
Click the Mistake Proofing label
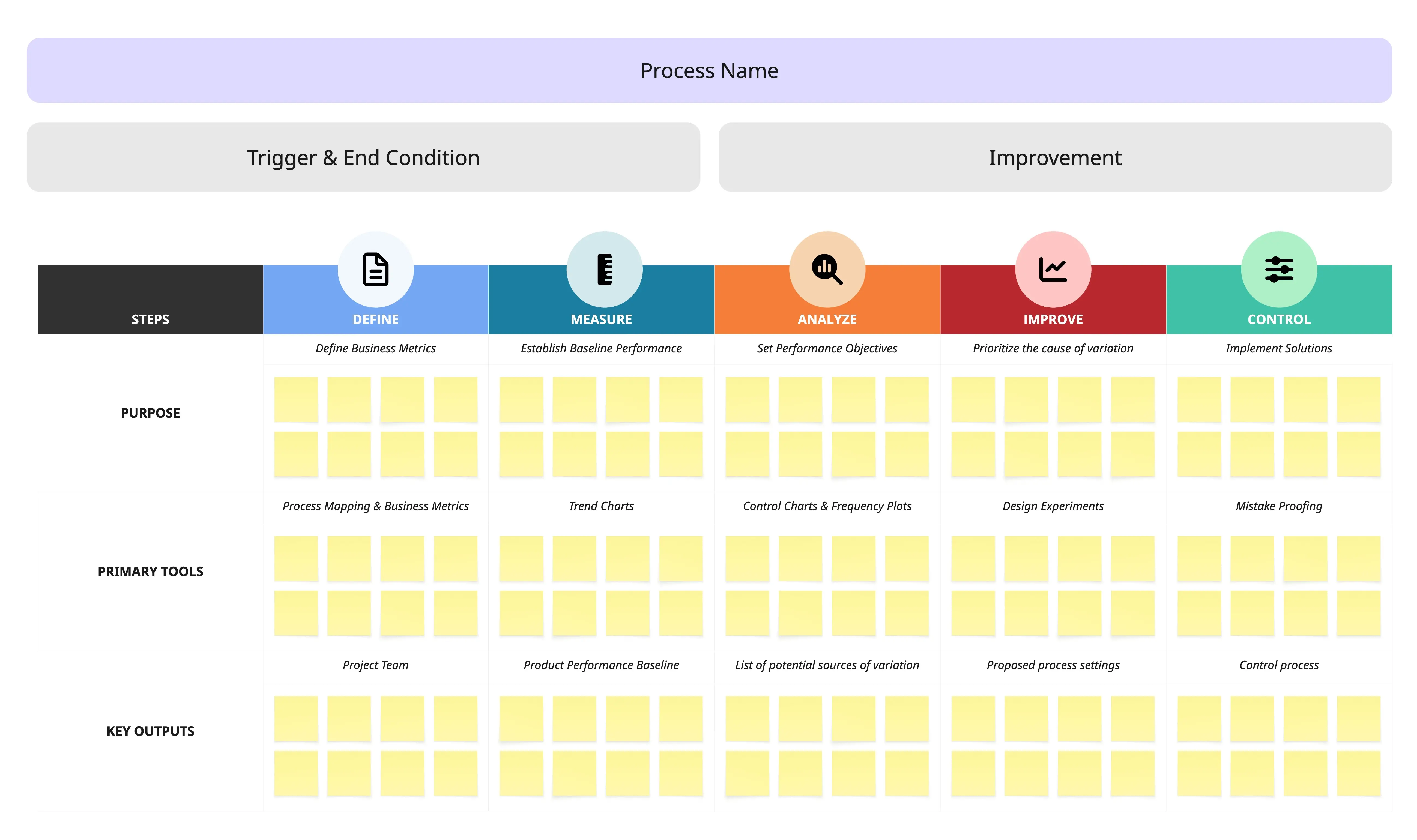(1278, 506)
